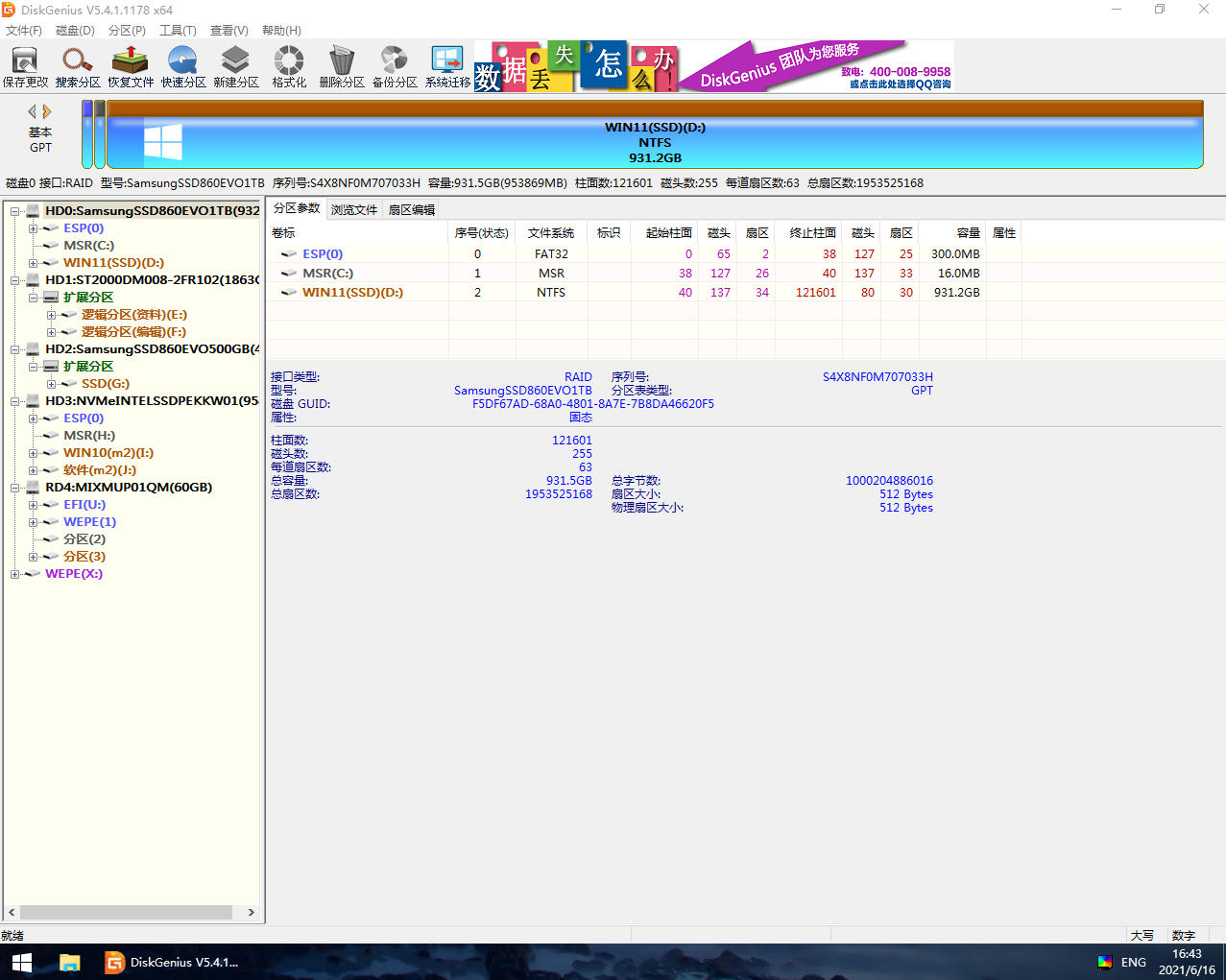Image resolution: width=1226 pixels, height=980 pixels.
Task: Go to previous disk with left arrow
Action: pos(33,111)
